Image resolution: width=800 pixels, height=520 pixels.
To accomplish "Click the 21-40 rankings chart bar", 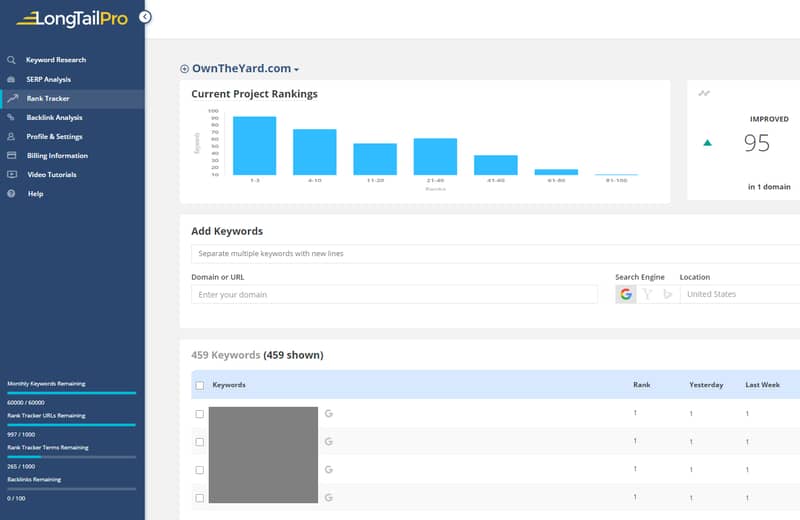I will coord(435,157).
